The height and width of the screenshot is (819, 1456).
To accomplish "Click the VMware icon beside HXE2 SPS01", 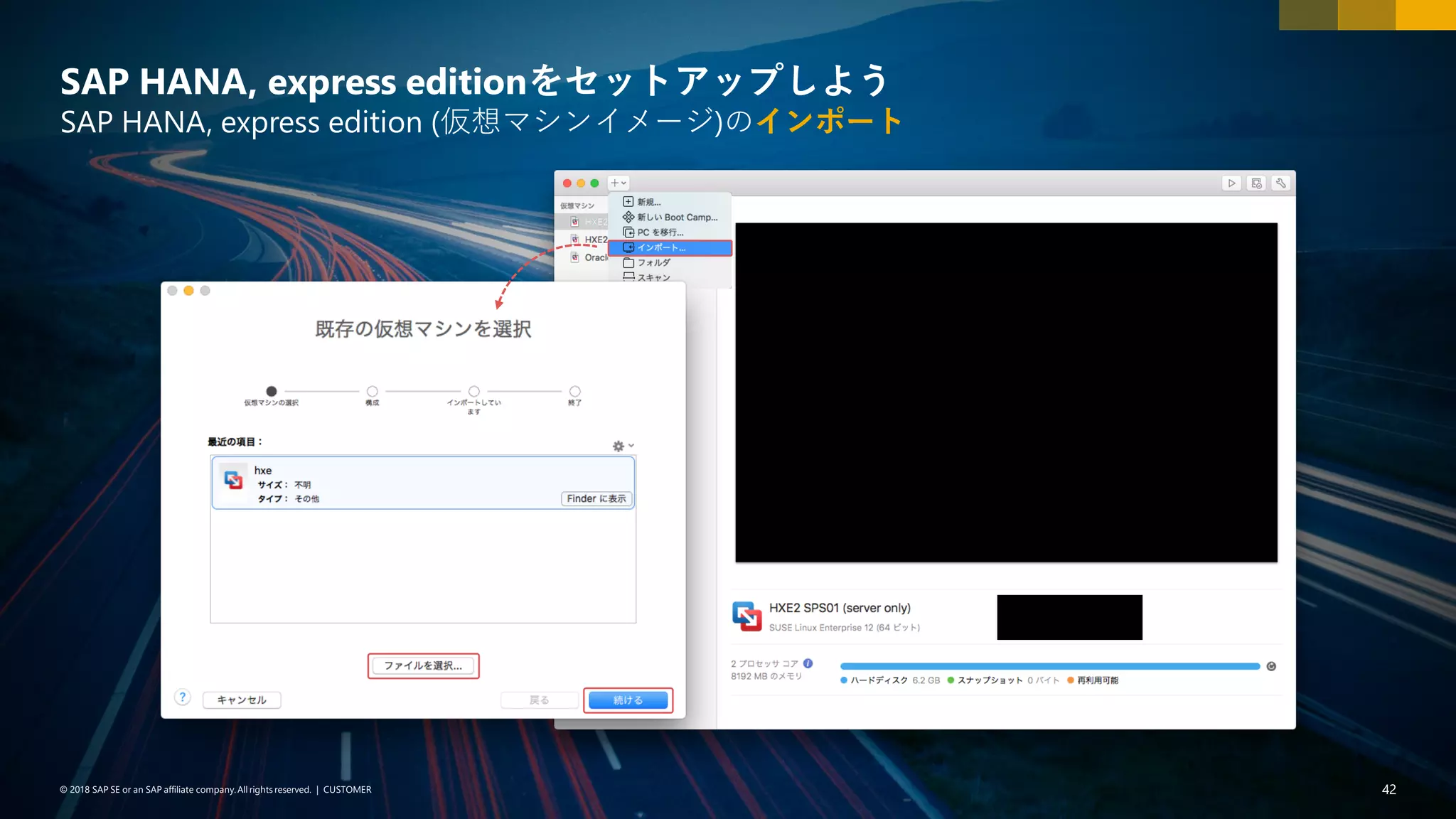I will (x=746, y=616).
